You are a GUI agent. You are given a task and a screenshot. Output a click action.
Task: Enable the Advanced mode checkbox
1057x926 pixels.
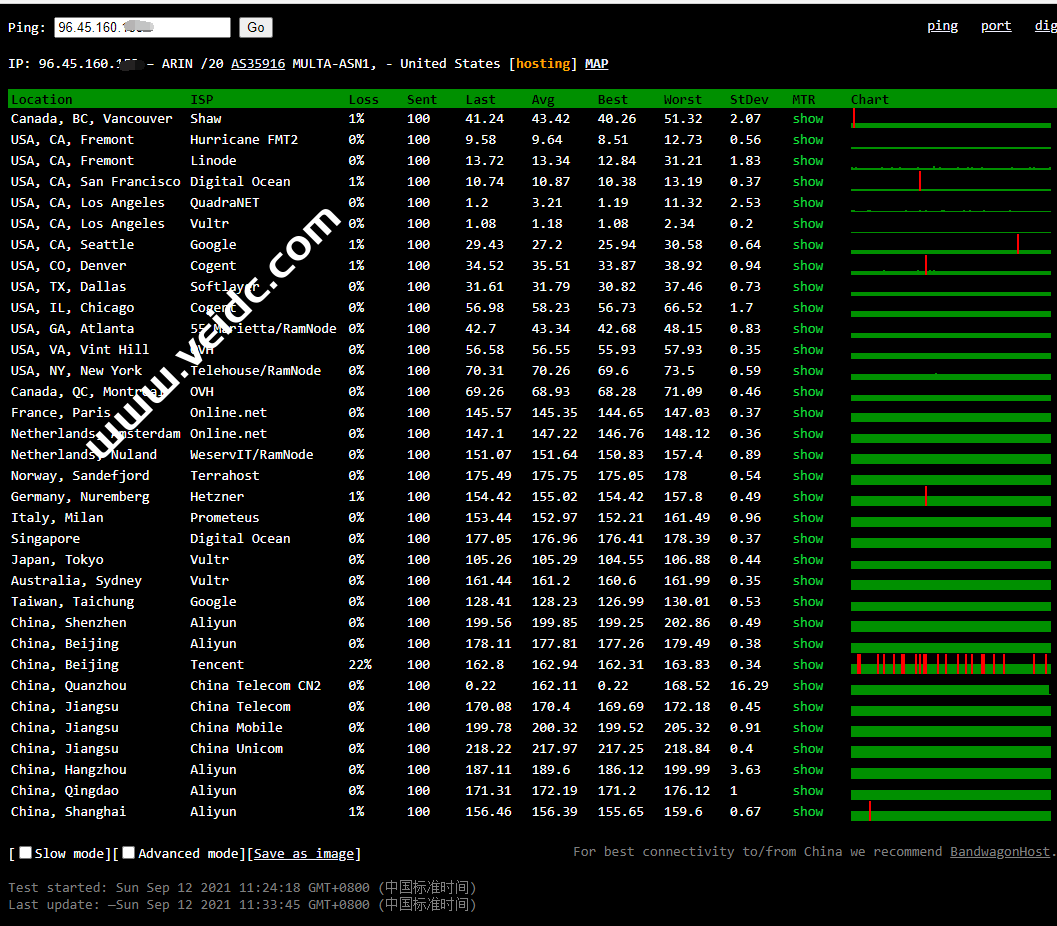coord(129,853)
